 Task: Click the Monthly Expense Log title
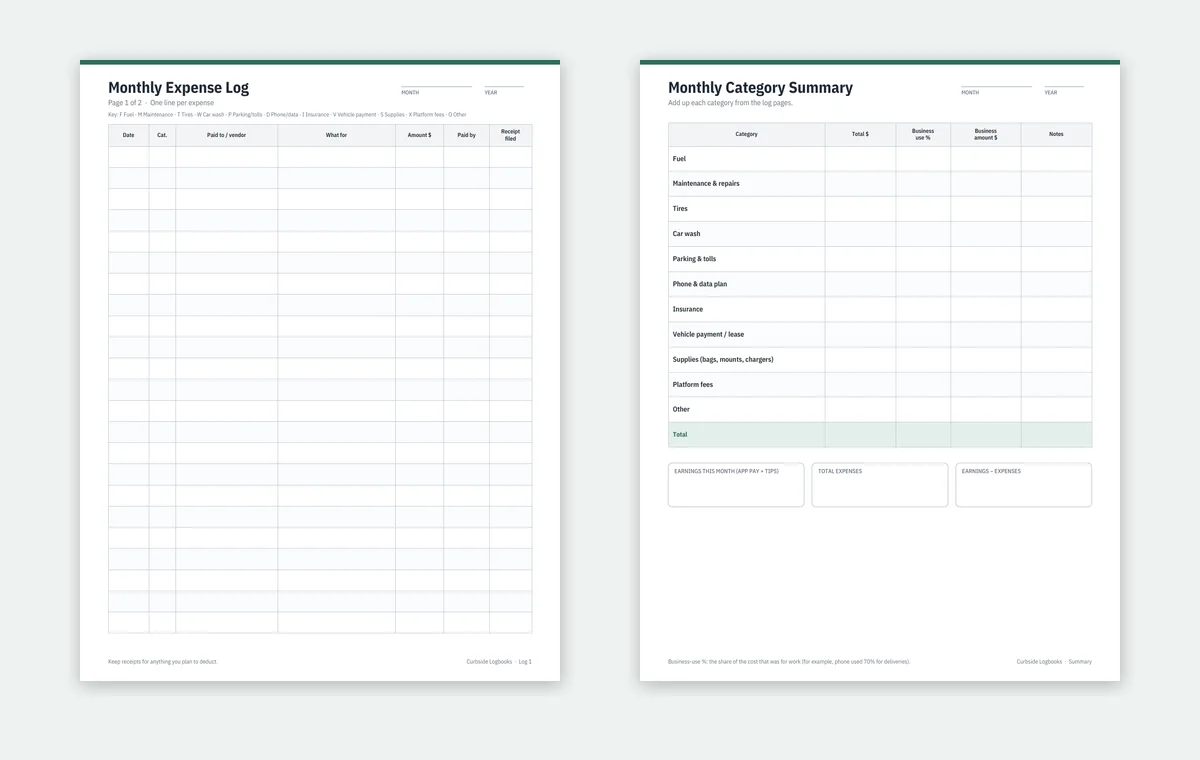[x=178, y=88]
